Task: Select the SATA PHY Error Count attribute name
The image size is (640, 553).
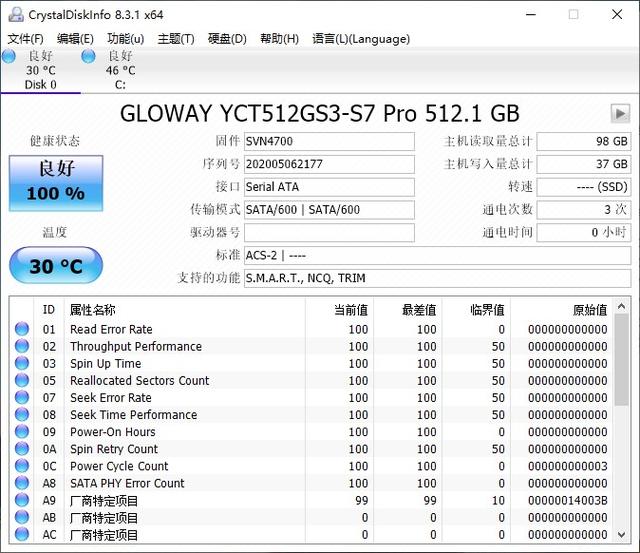Action: point(127,483)
